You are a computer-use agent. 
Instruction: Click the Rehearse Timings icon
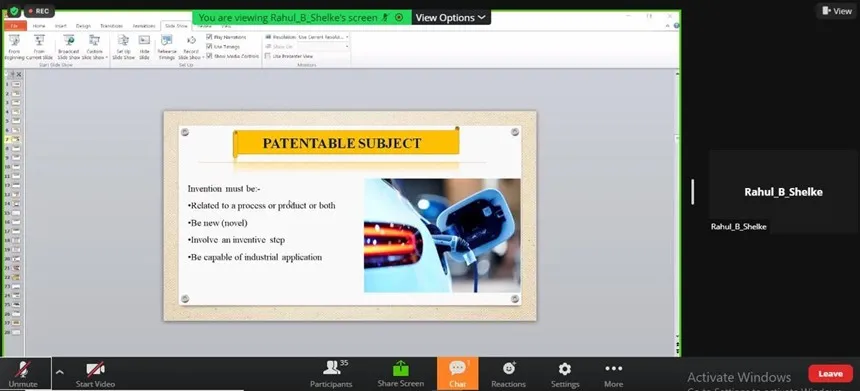coord(167,40)
